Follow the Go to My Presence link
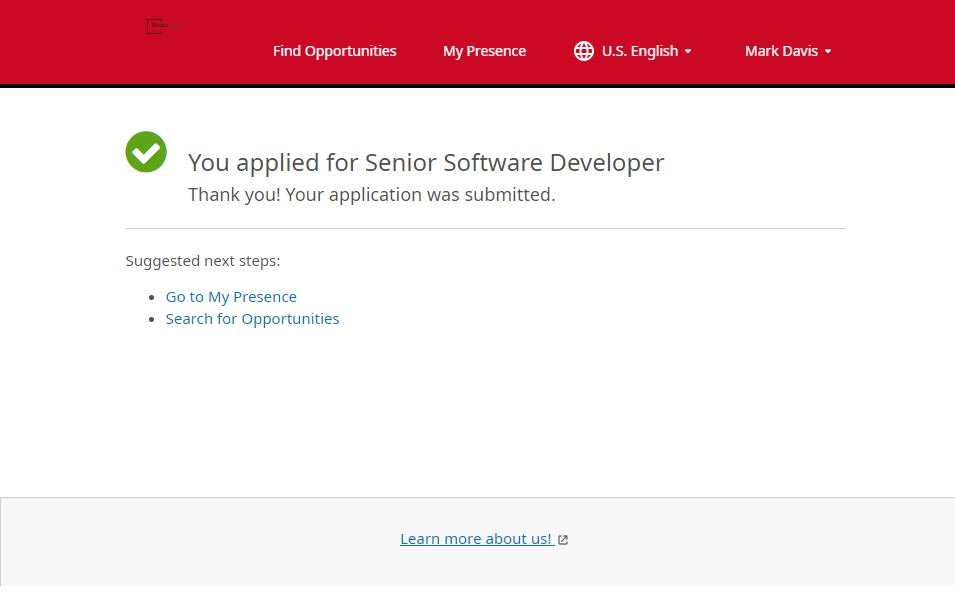The height and width of the screenshot is (608, 955). pos(231,297)
